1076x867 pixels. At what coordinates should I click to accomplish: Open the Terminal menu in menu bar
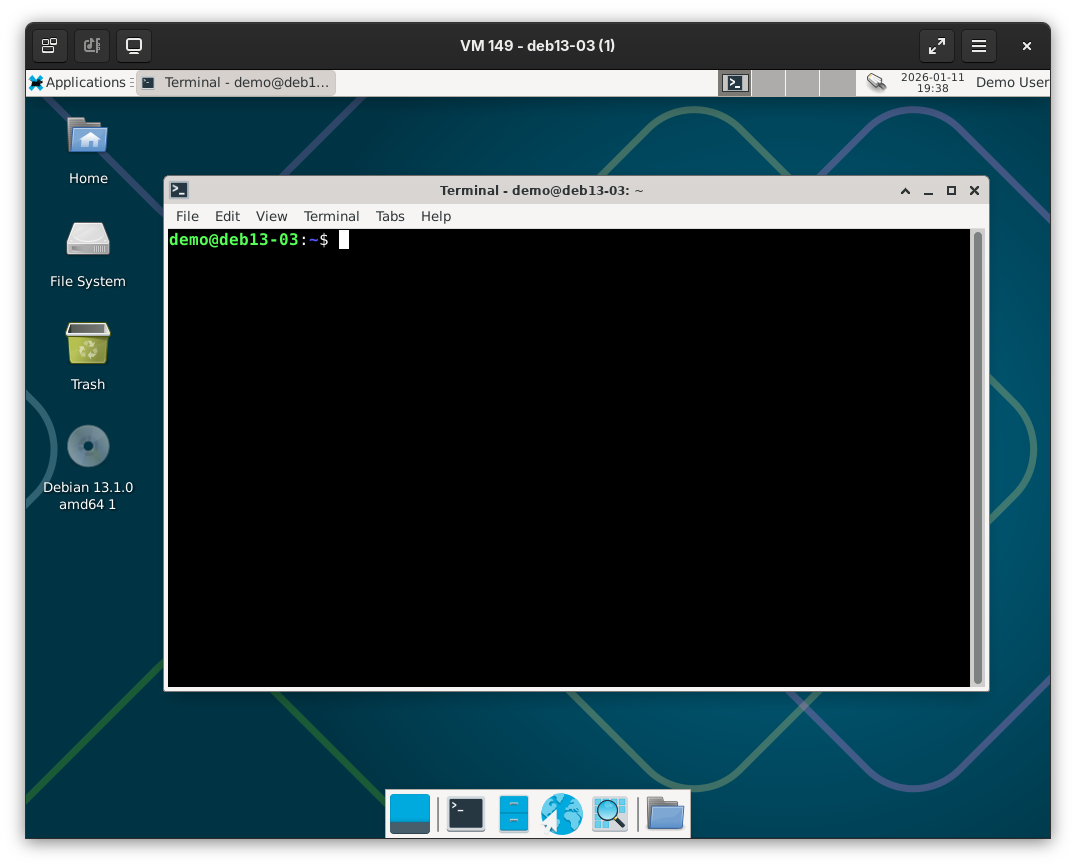(331, 216)
